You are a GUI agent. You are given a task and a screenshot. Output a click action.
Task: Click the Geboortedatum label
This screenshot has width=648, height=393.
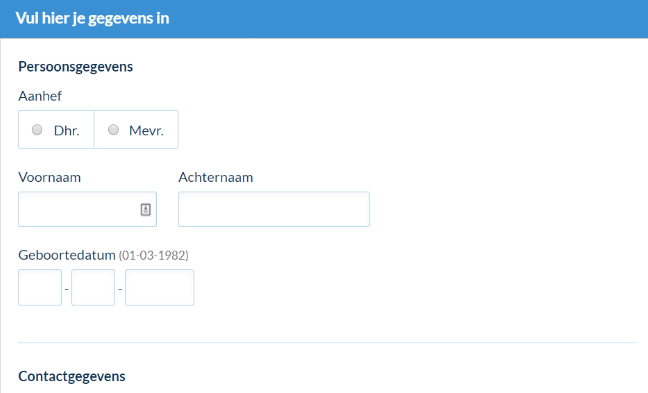click(x=67, y=255)
